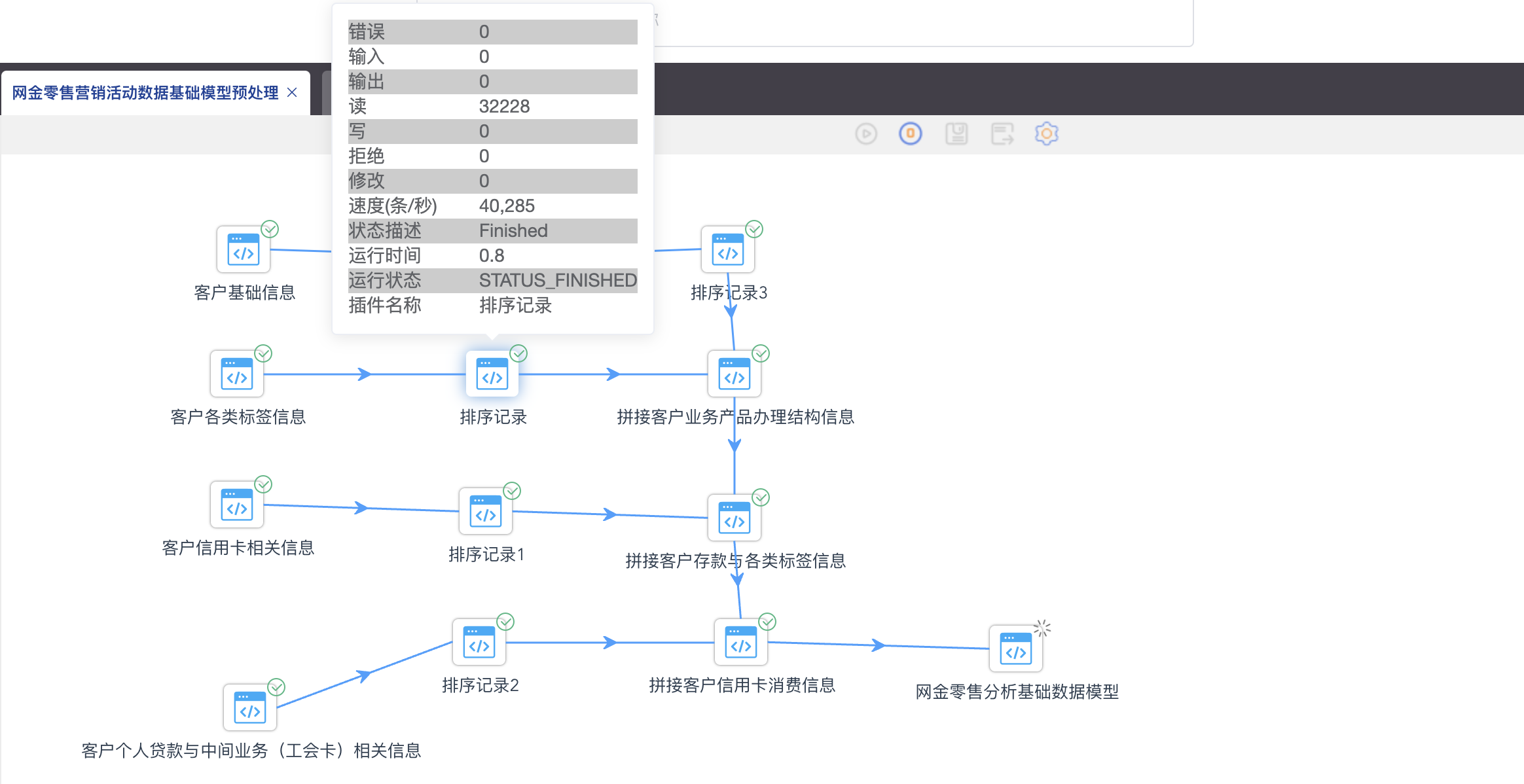Click the 客户个人贷款与中间业务 node icon
The height and width of the screenshot is (784, 1524).
click(250, 707)
